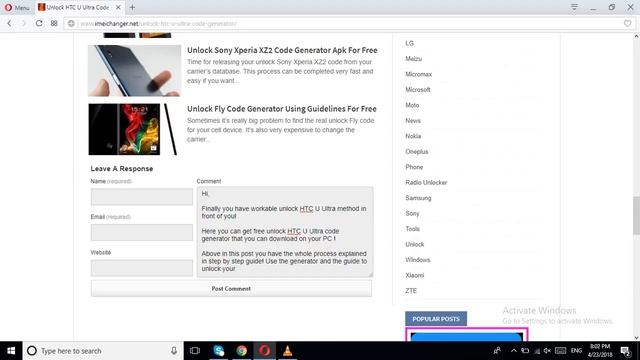Open the Microsoft category link

pyautogui.click(x=418, y=90)
